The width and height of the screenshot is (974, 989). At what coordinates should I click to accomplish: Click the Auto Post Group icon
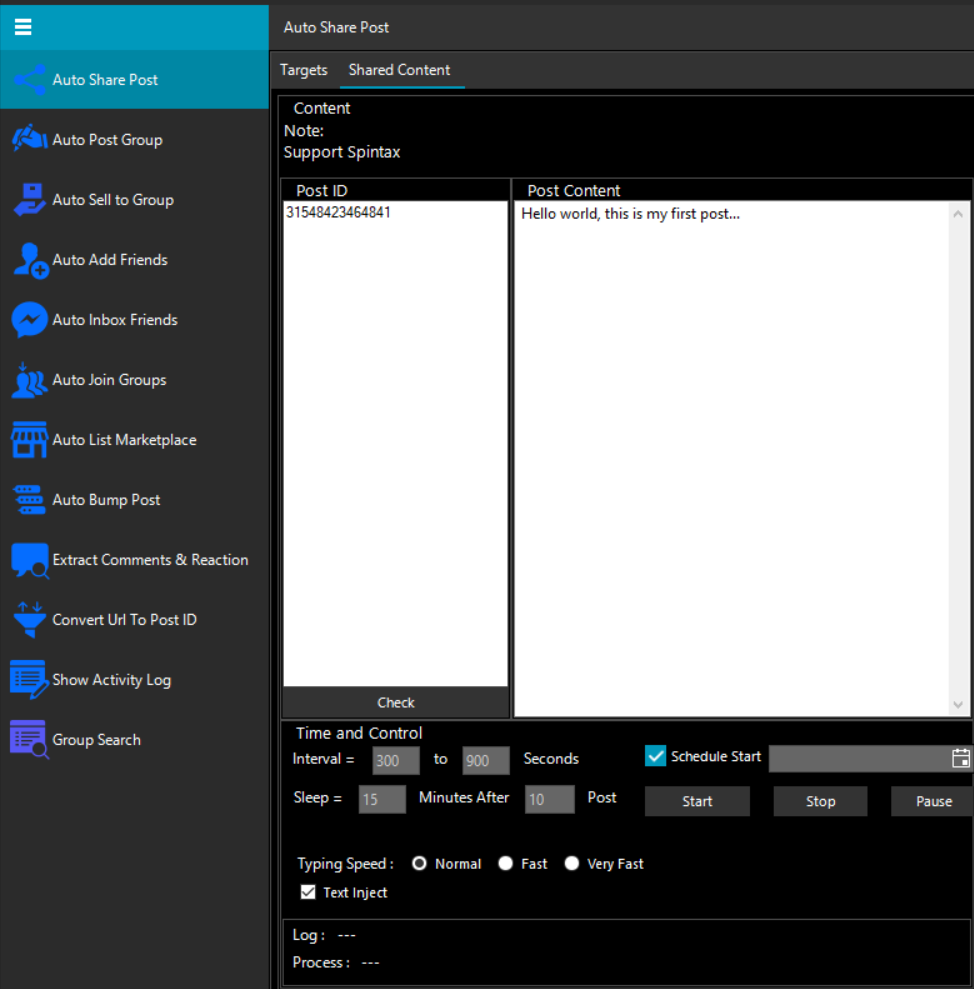point(29,139)
